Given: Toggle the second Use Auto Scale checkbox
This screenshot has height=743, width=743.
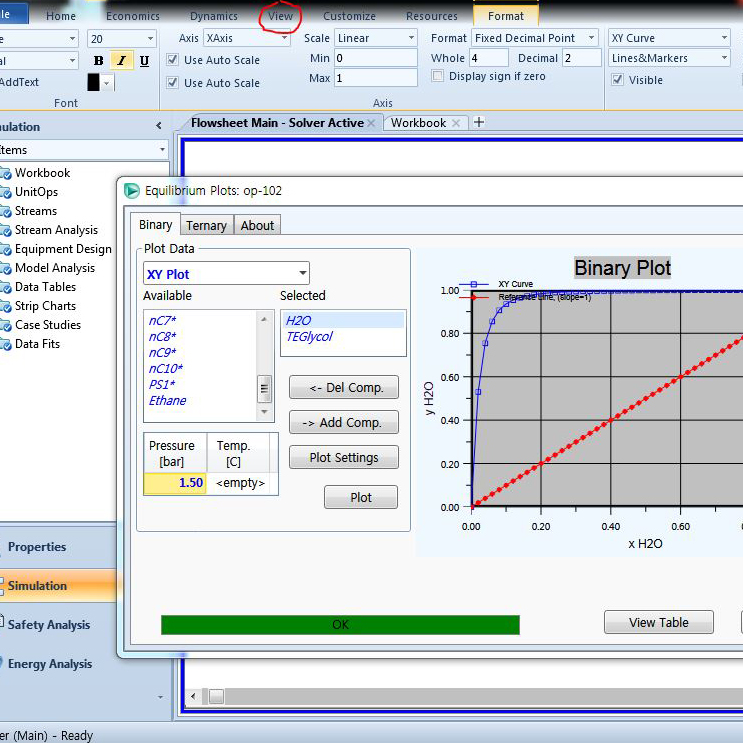Looking at the screenshot, I should coord(172,83).
